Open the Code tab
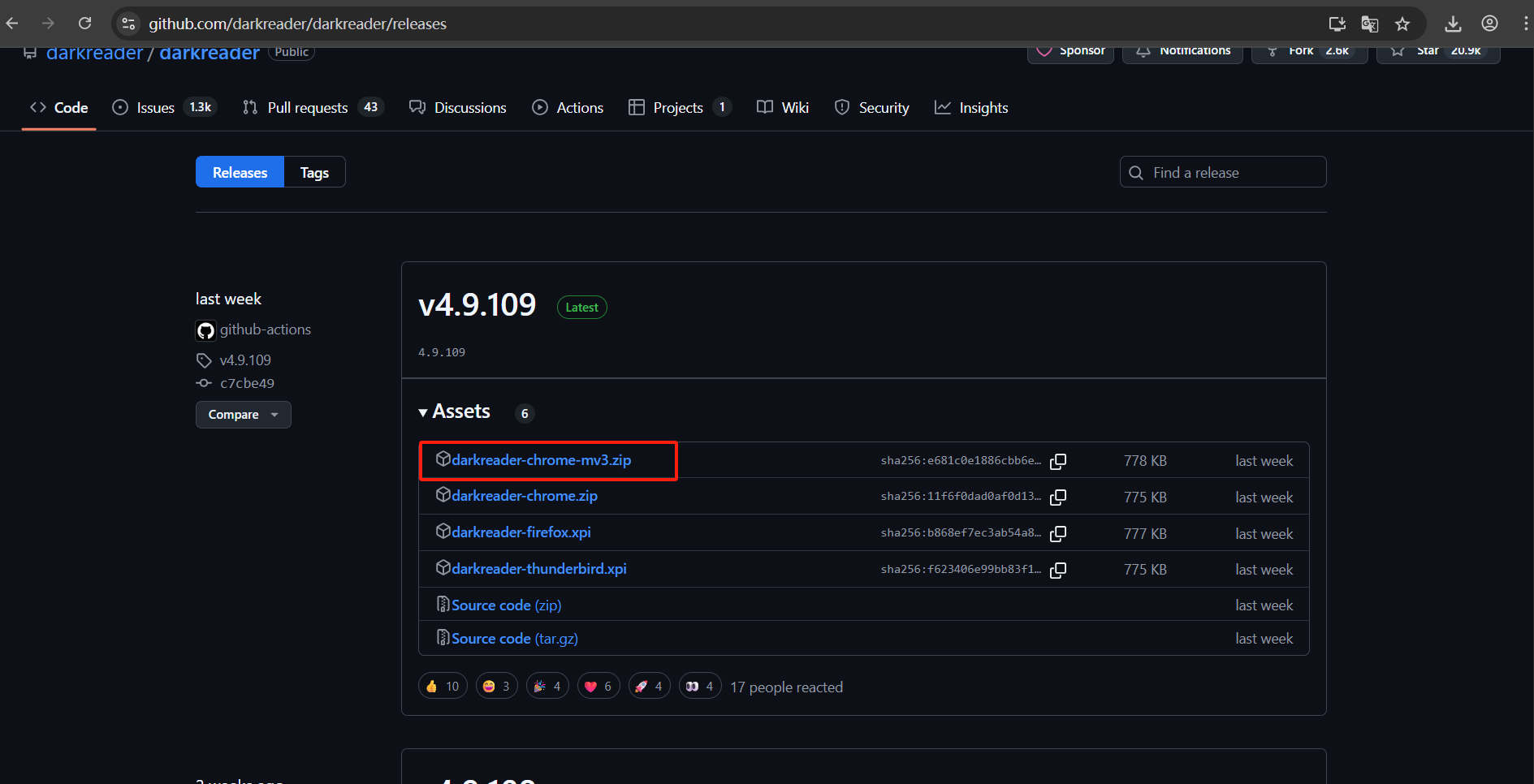 tap(58, 108)
